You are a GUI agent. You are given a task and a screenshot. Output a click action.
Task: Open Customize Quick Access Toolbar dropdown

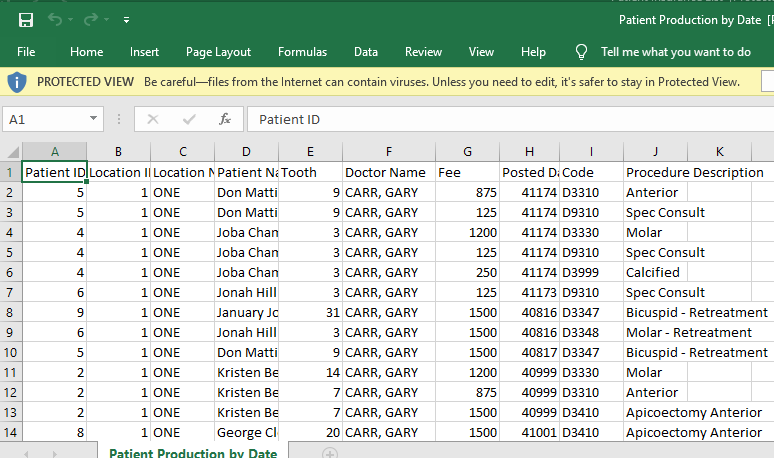click(x=126, y=19)
